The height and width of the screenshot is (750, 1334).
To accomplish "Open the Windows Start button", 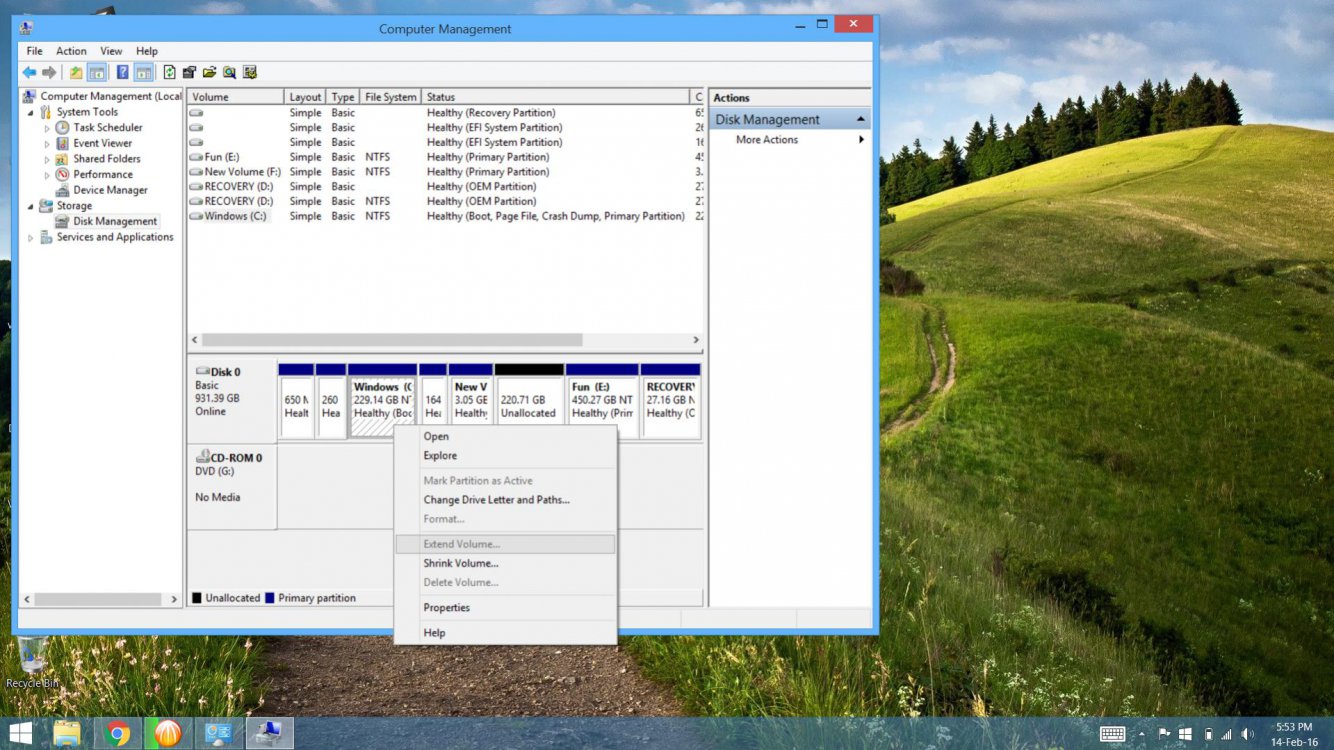I will click(x=20, y=734).
